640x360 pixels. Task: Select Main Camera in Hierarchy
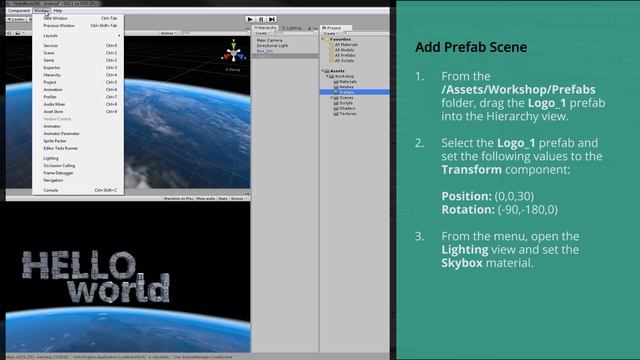pos(269,40)
